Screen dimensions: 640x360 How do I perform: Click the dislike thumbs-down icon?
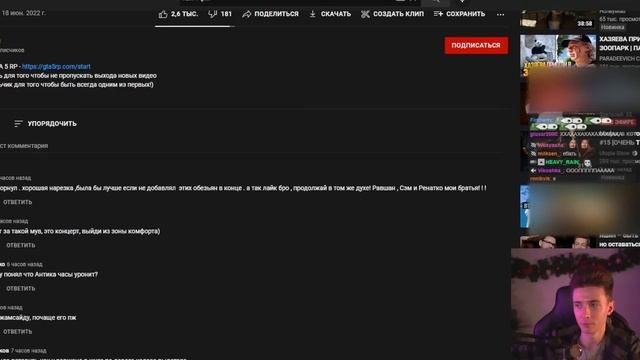pos(212,14)
